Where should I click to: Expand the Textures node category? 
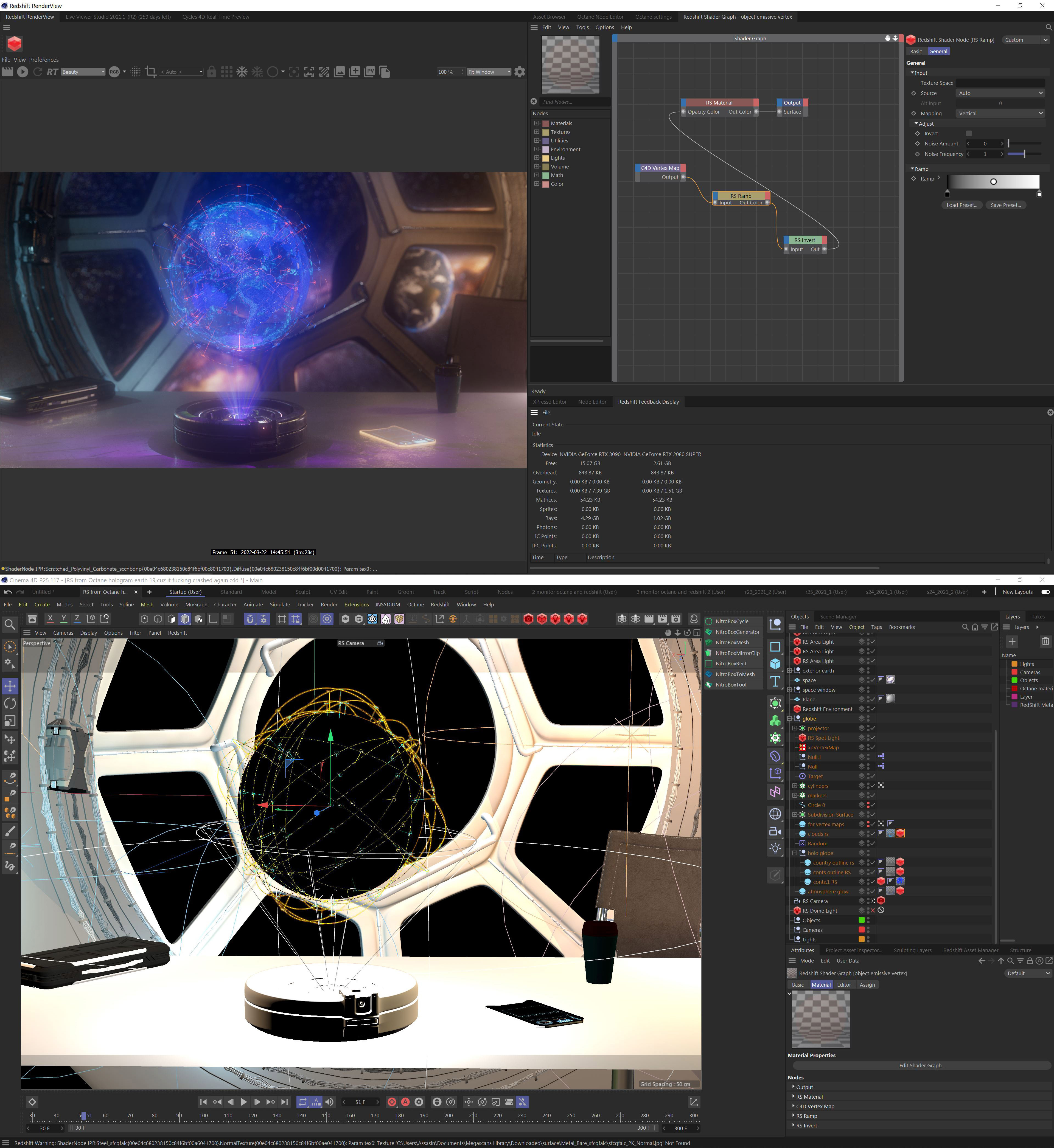(x=537, y=132)
